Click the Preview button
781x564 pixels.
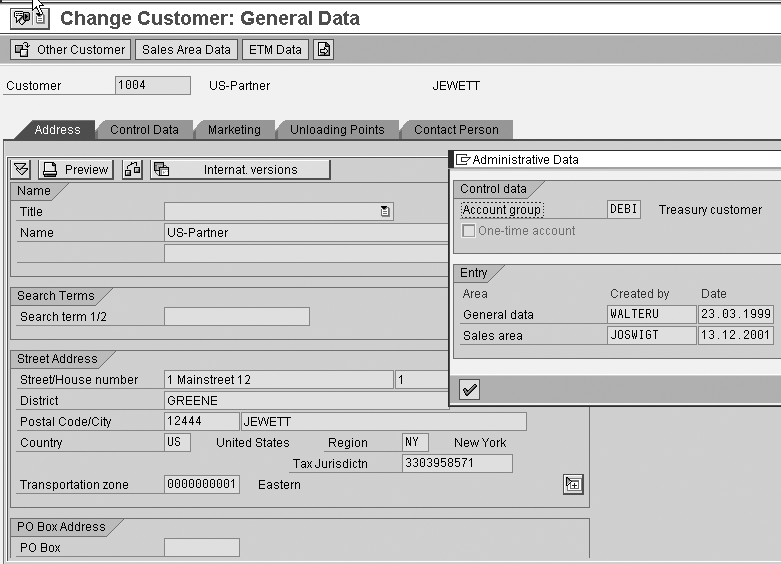click(76, 170)
